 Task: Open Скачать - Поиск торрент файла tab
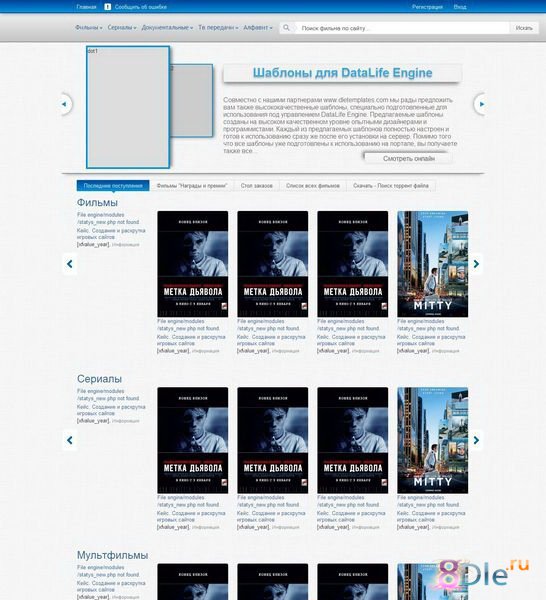[391, 186]
